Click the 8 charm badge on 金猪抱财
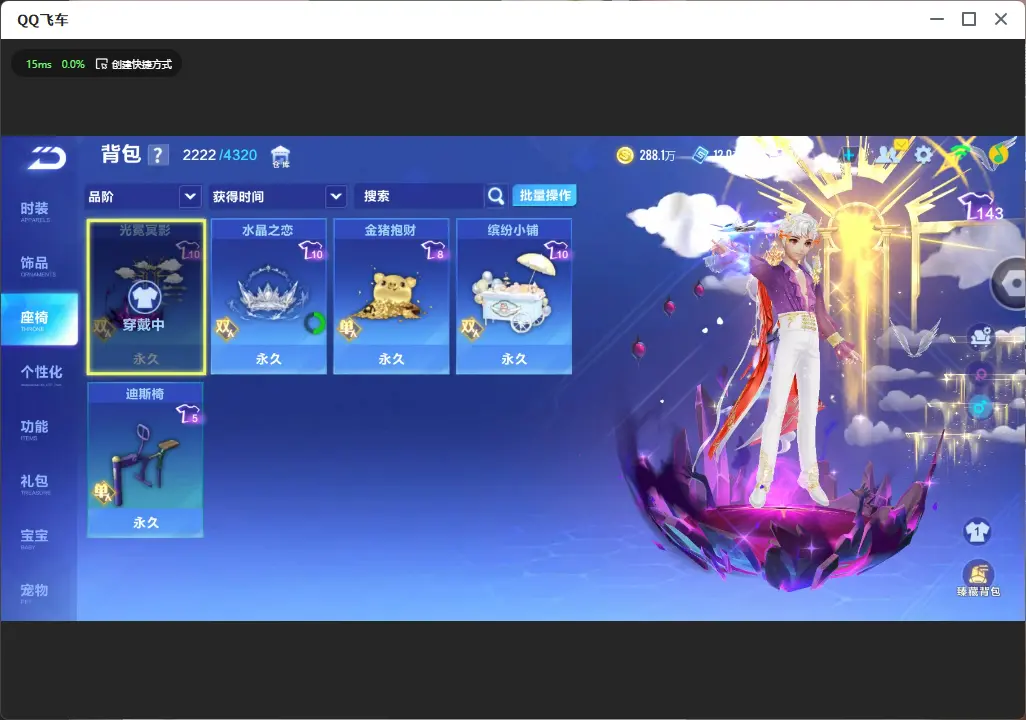The height and width of the screenshot is (720, 1026). 434,250
